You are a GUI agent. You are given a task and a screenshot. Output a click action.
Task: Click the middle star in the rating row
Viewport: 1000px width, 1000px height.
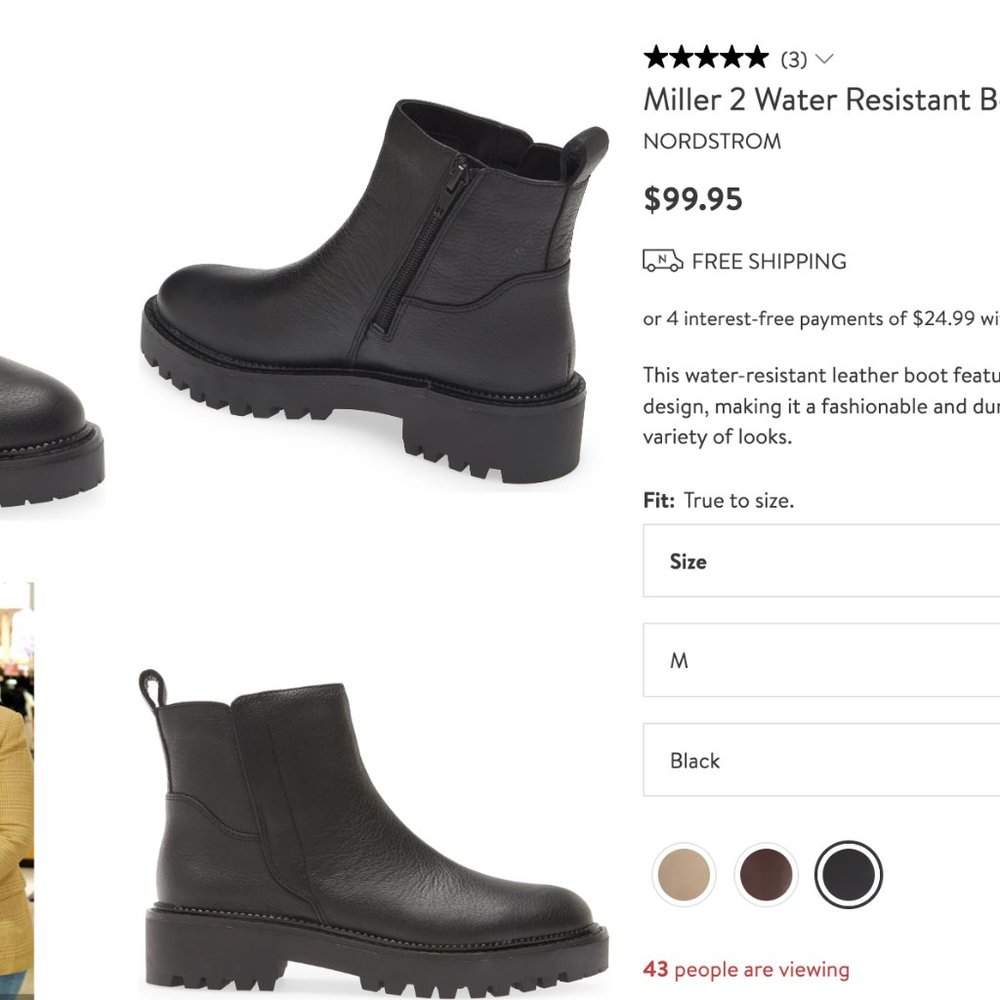707,59
